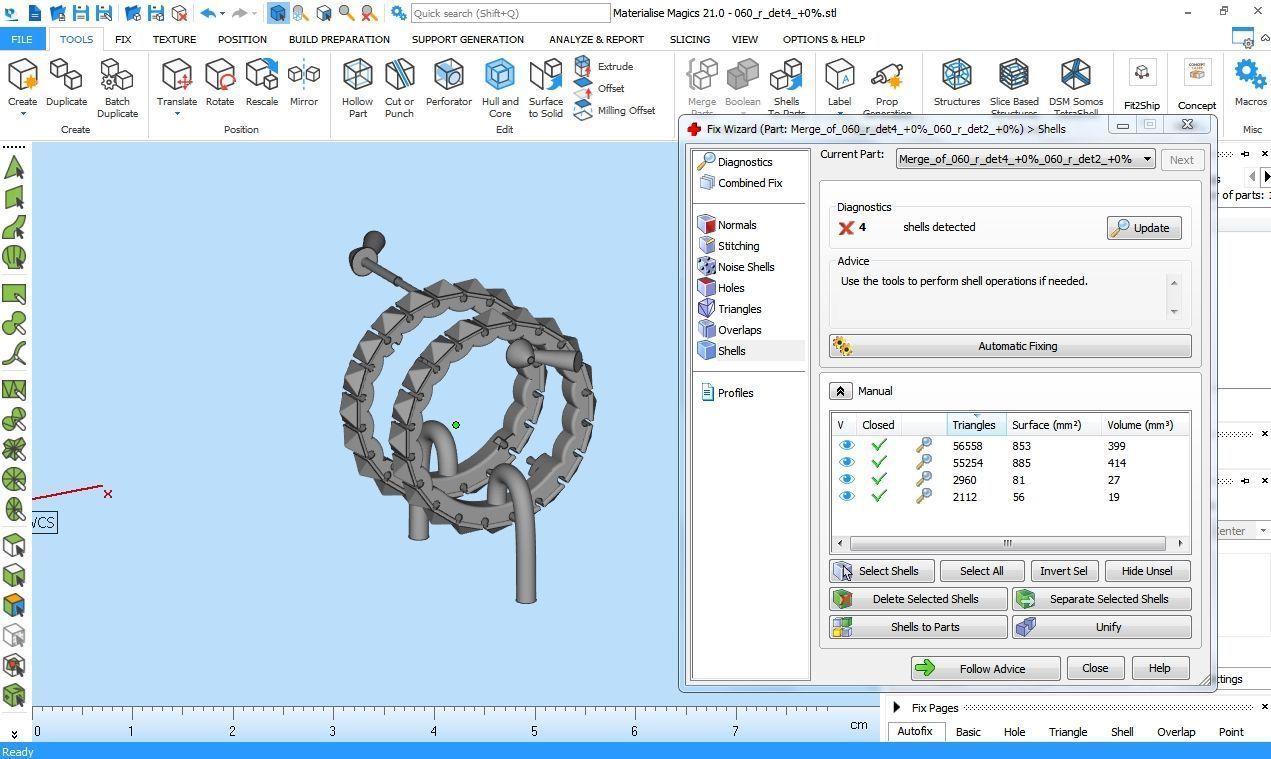1271x759 pixels.
Task: Click the Hull and Core tool
Action: point(500,88)
